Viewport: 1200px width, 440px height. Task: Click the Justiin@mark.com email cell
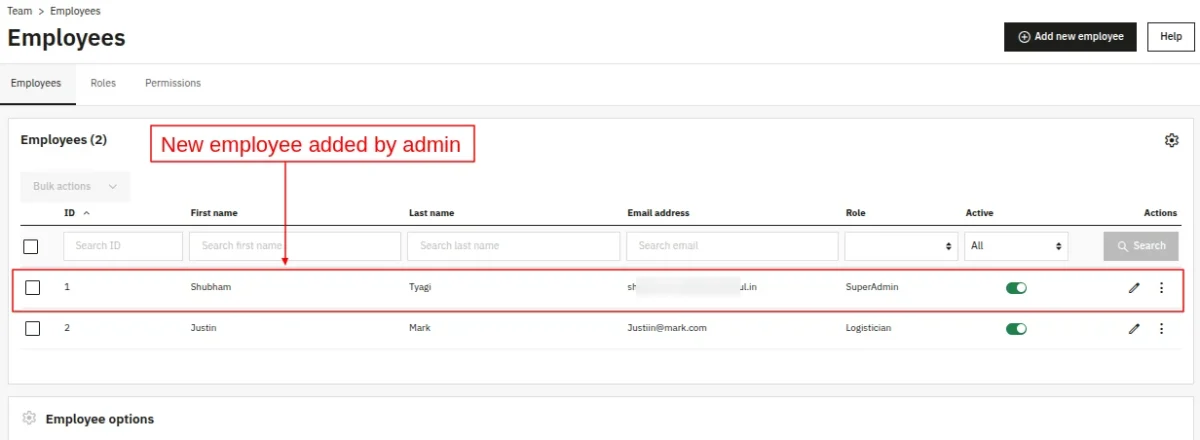tap(667, 328)
